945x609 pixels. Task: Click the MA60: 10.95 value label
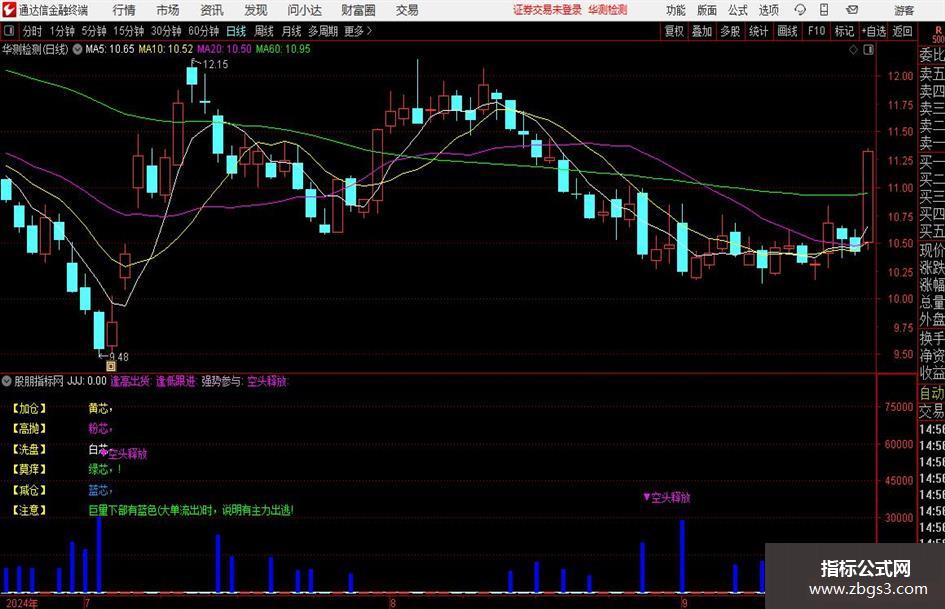(283, 49)
